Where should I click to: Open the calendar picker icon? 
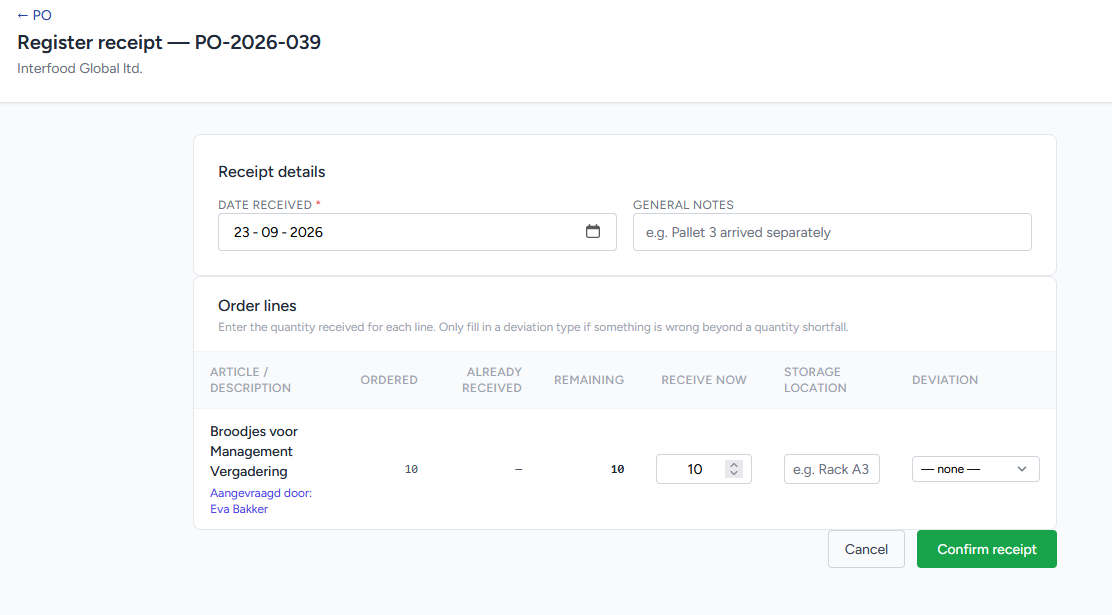[x=593, y=231]
